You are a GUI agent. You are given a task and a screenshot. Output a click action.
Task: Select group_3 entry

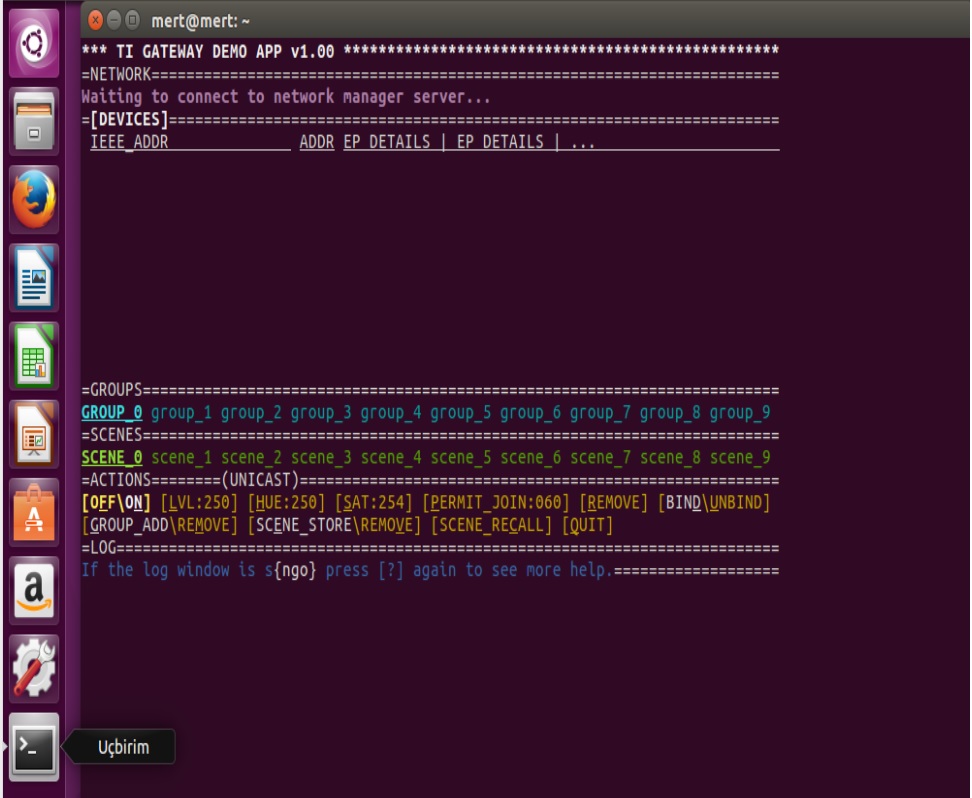click(320, 412)
